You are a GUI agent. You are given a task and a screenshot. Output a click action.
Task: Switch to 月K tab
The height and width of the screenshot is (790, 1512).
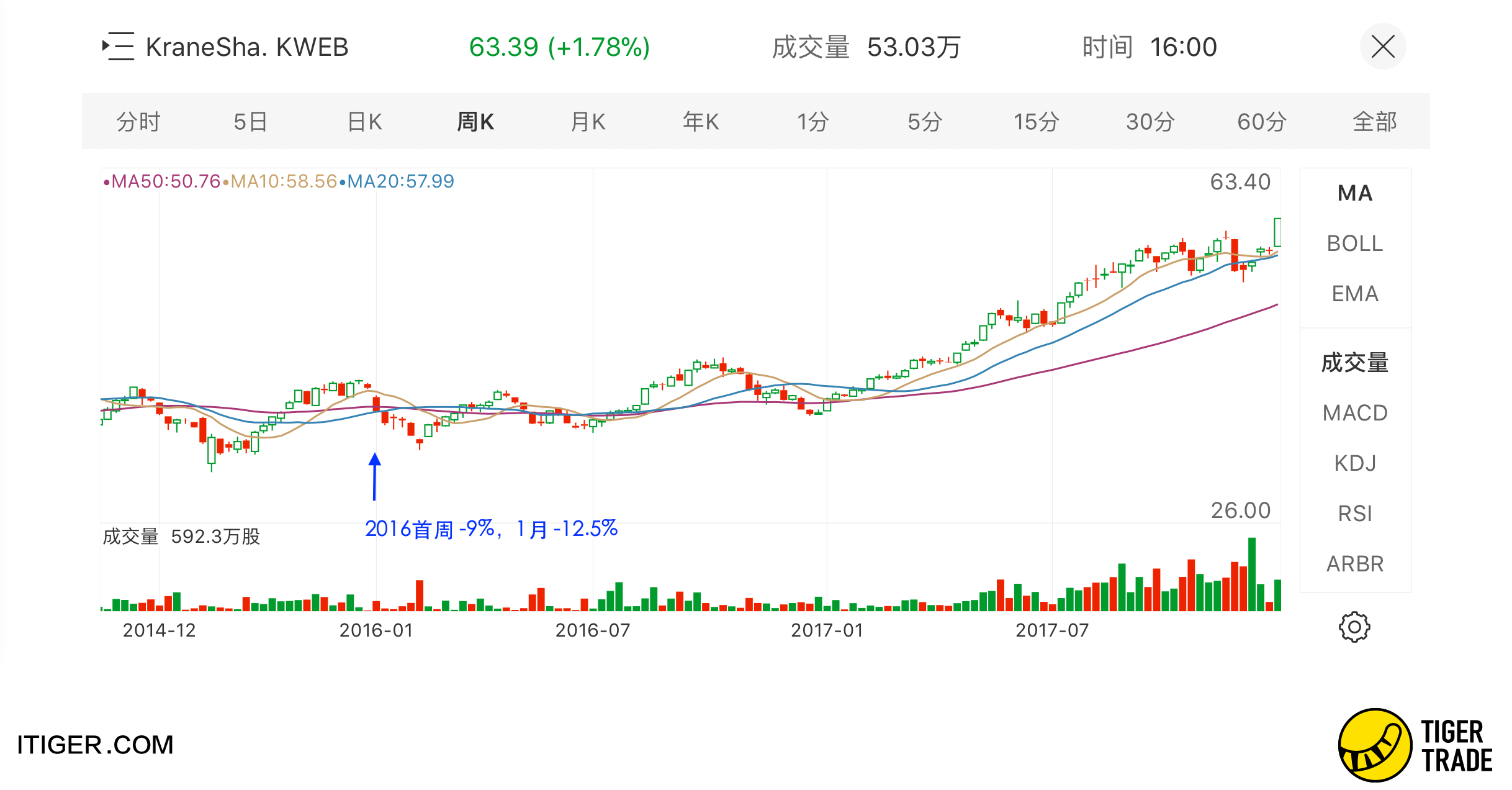(588, 122)
